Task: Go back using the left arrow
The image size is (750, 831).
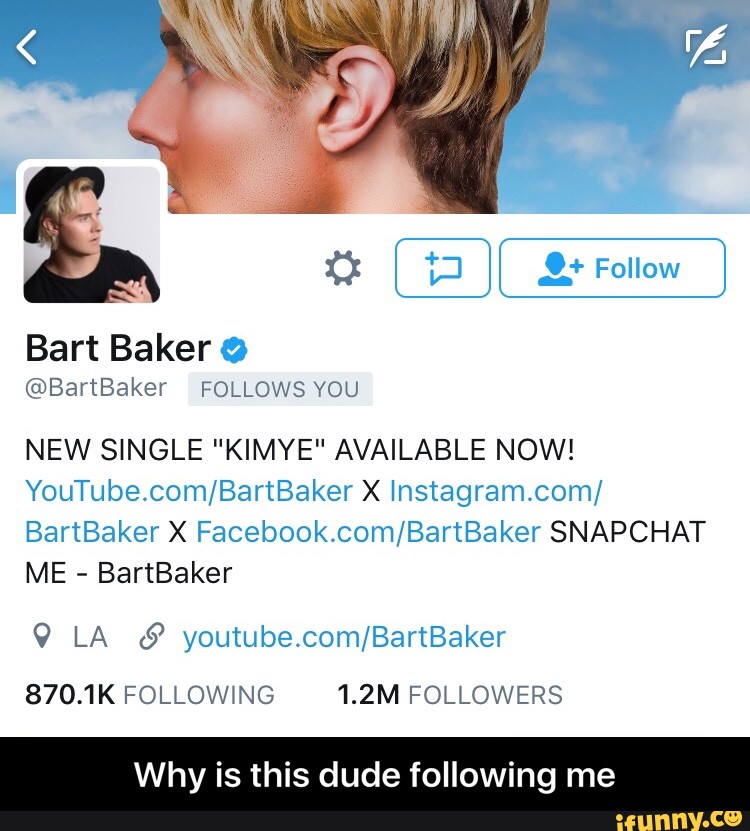Action: point(27,47)
